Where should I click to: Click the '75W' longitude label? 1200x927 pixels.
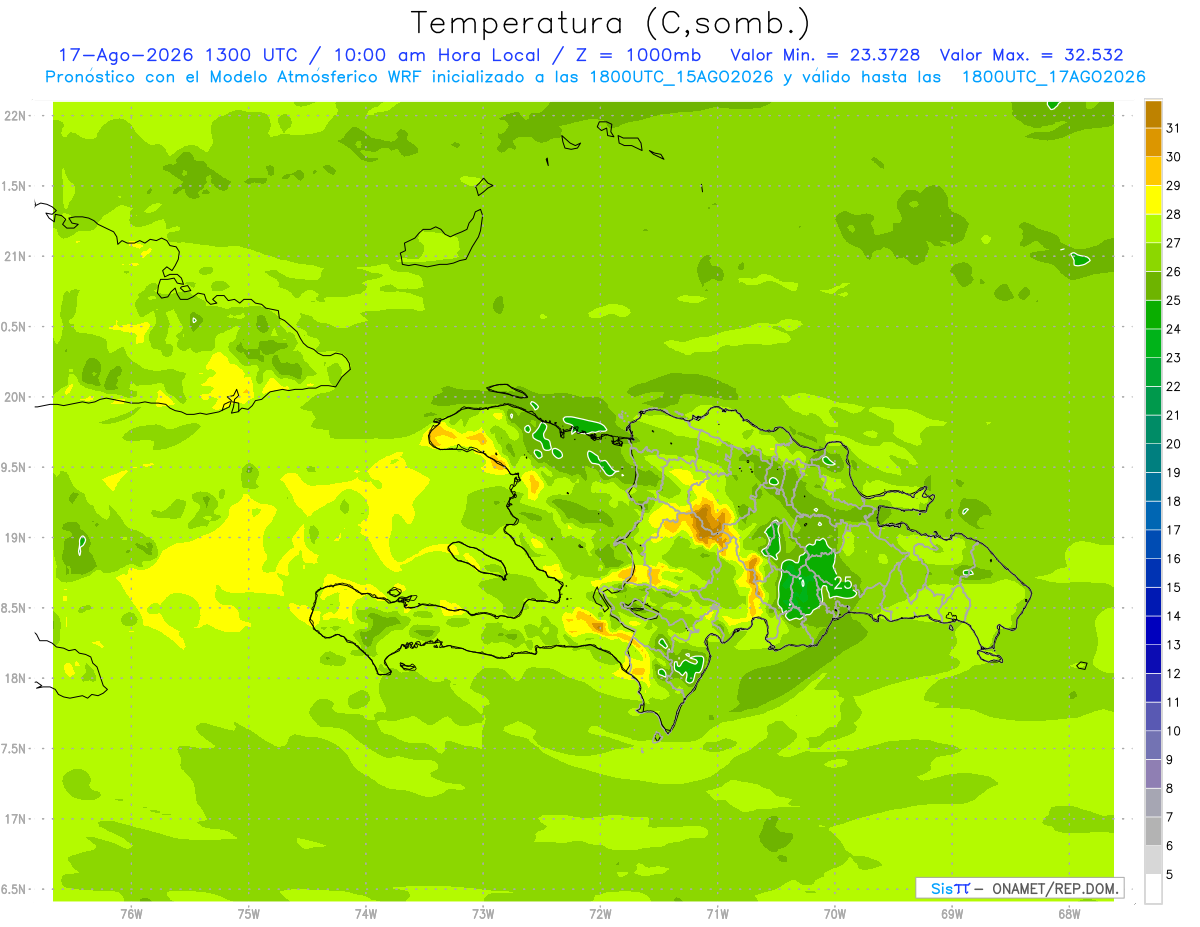tap(248, 913)
